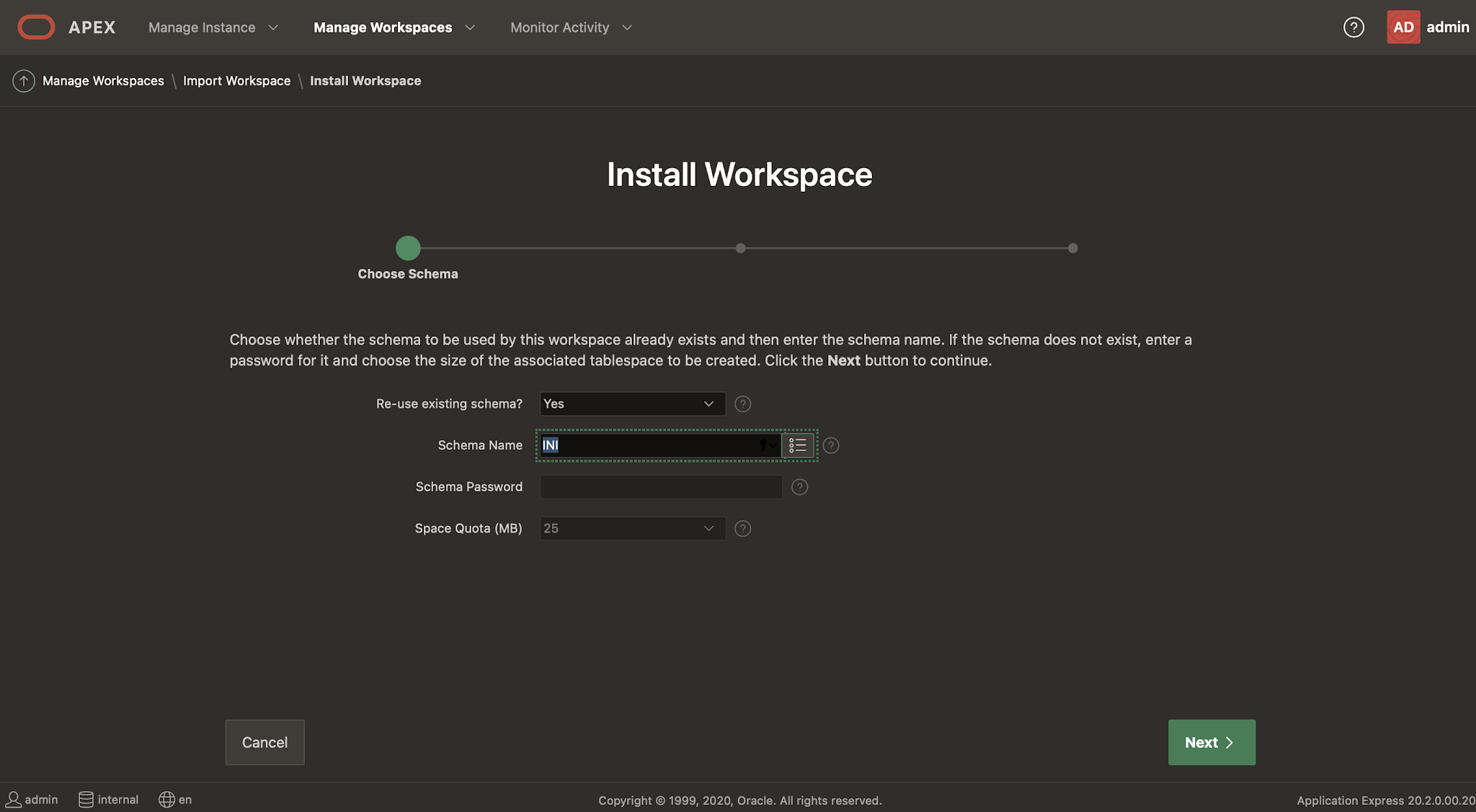Open help for Re-use existing schema field
The image size is (1476, 812).
(x=743, y=403)
